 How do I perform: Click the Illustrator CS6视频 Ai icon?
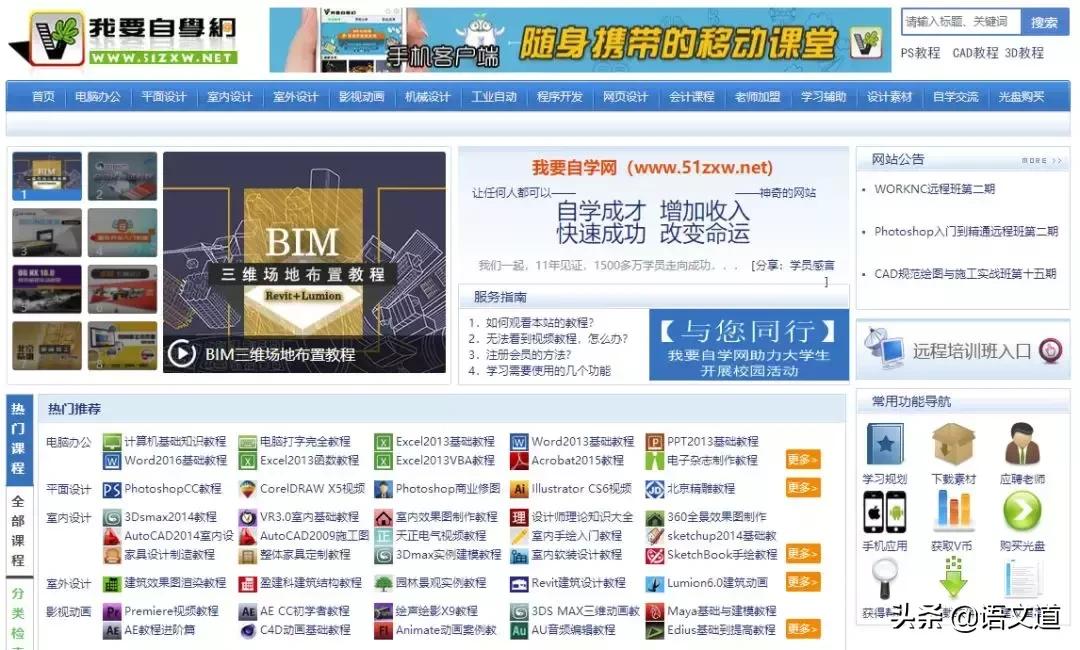click(518, 491)
